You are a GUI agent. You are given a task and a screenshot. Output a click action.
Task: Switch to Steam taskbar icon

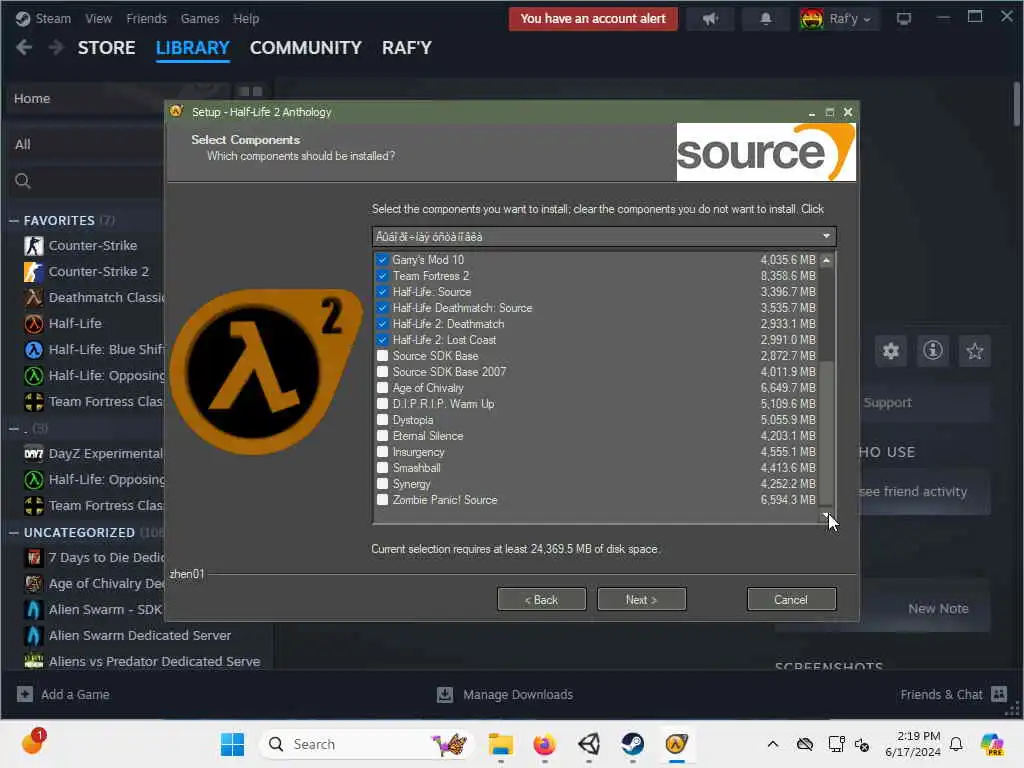click(x=632, y=744)
